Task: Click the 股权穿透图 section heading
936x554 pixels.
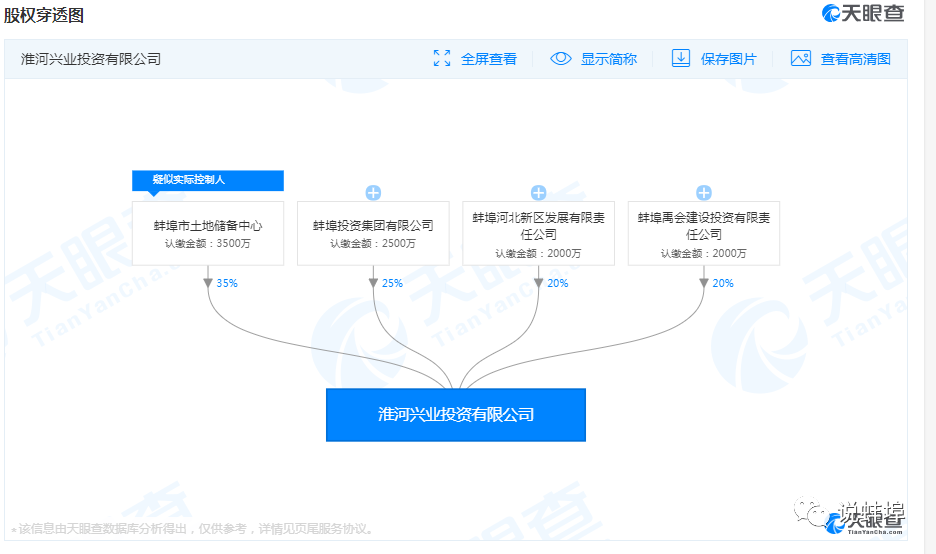Action: [x=44, y=15]
